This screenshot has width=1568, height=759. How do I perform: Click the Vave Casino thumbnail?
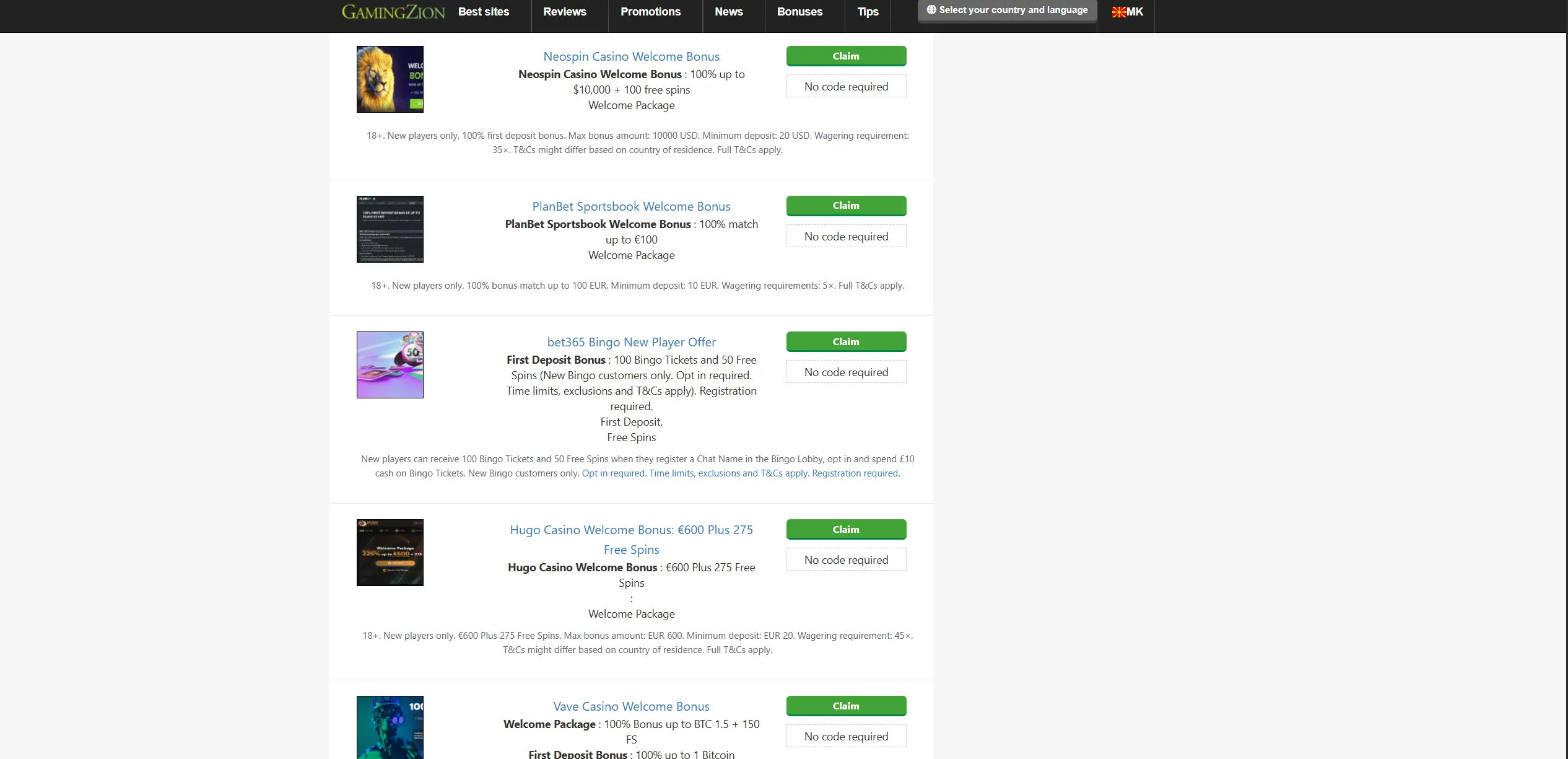tap(390, 727)
